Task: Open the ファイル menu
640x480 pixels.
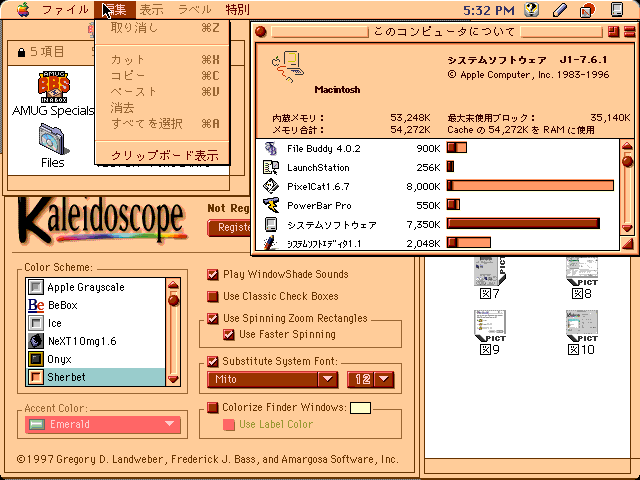Action: (65, 9)
